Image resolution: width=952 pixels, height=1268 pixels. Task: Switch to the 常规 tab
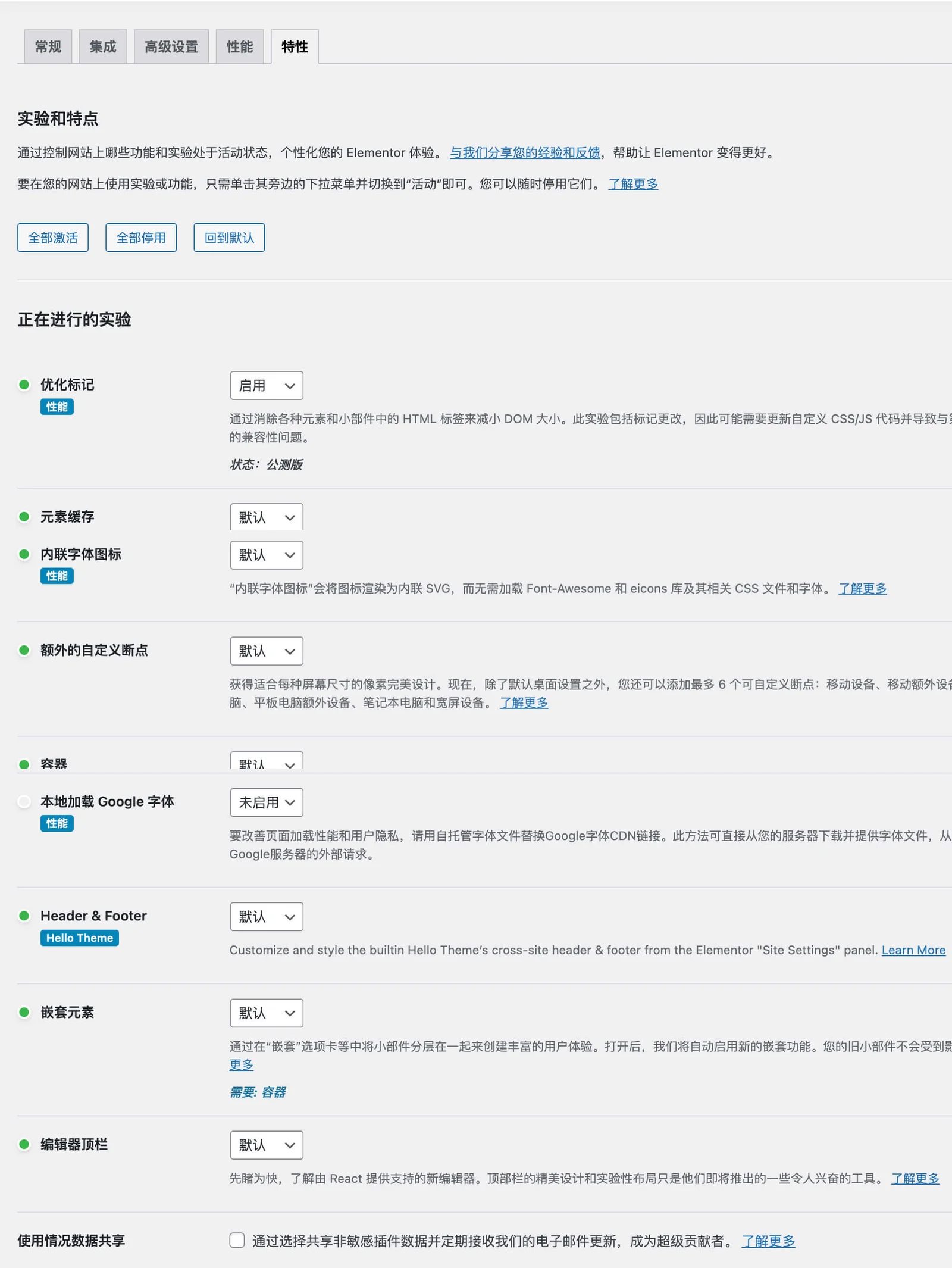48,46
